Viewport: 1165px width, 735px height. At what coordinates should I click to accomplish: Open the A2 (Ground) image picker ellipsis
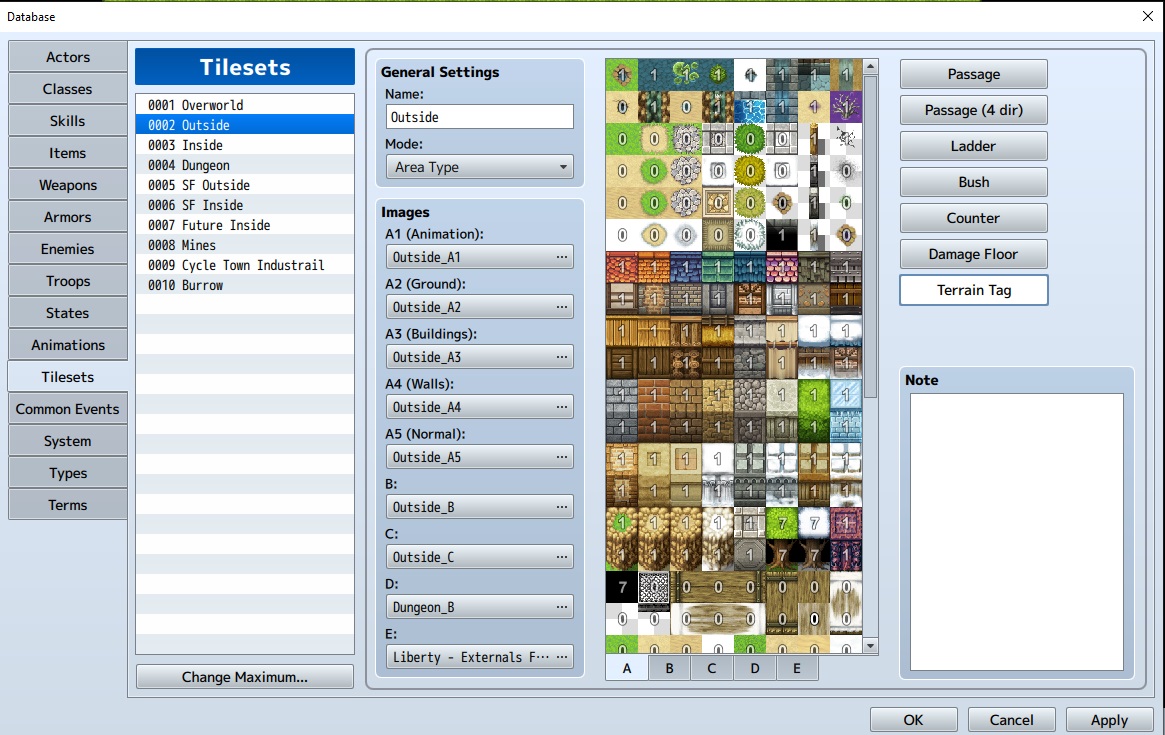click(562, 307)
